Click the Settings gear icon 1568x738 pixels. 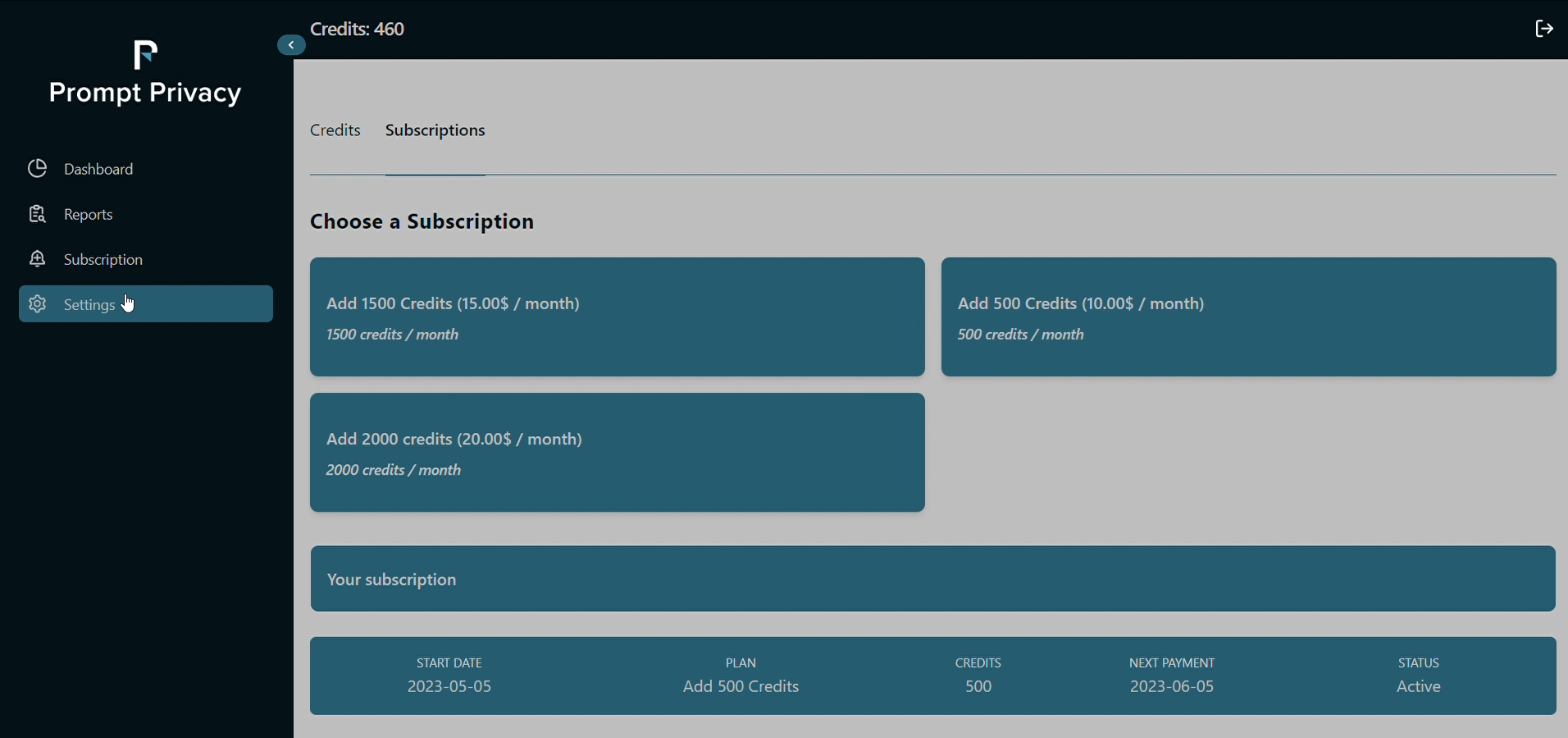(x=38, y=304)
